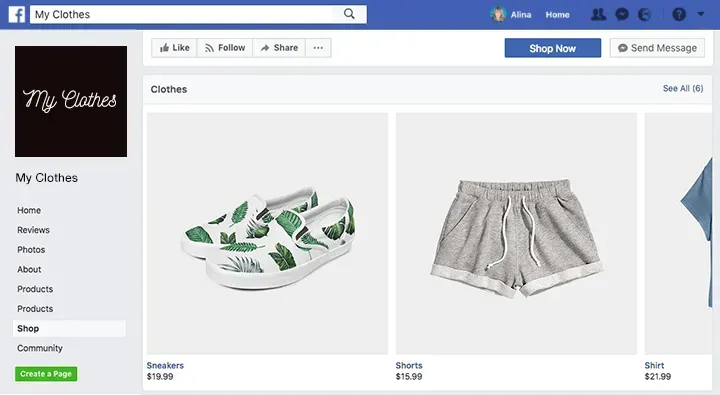Click the search magnifier icon

pyautogui.click(x=349, y=14)
